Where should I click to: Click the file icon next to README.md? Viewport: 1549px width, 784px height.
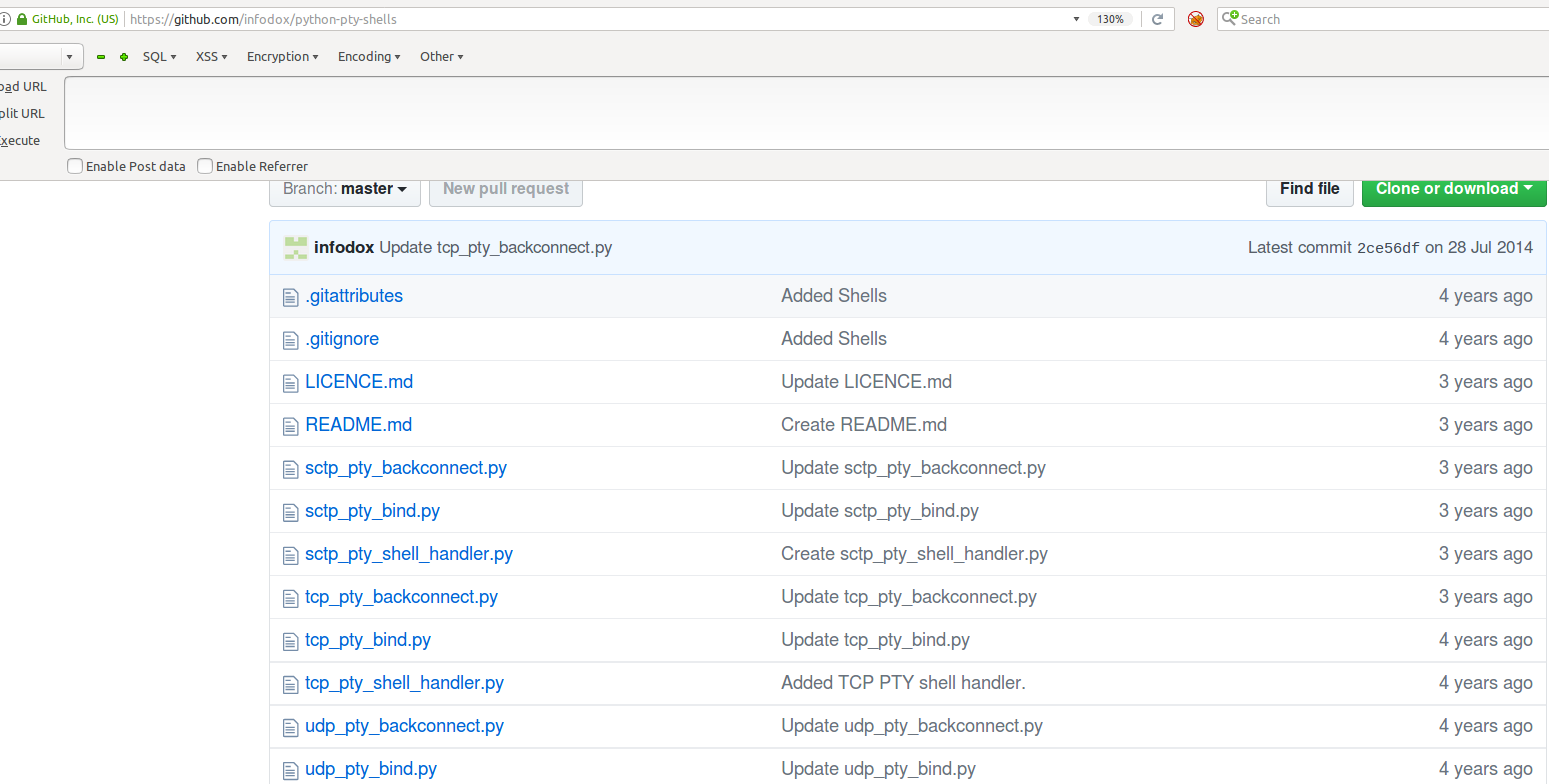coord(290,426)
